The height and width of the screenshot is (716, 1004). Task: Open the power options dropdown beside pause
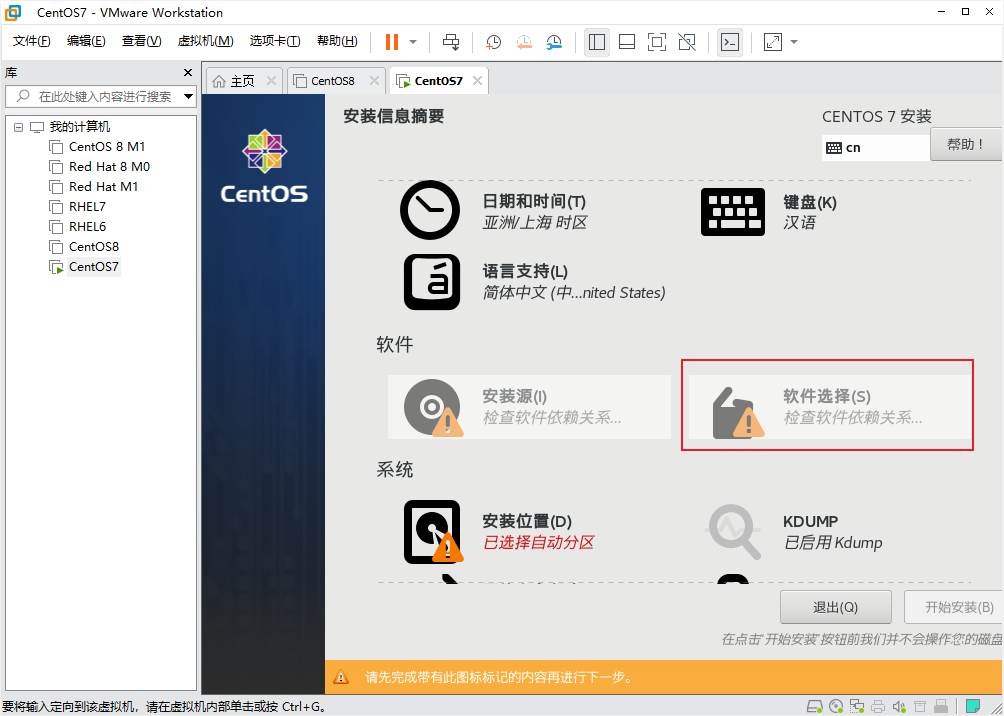[x=413, y=42]
